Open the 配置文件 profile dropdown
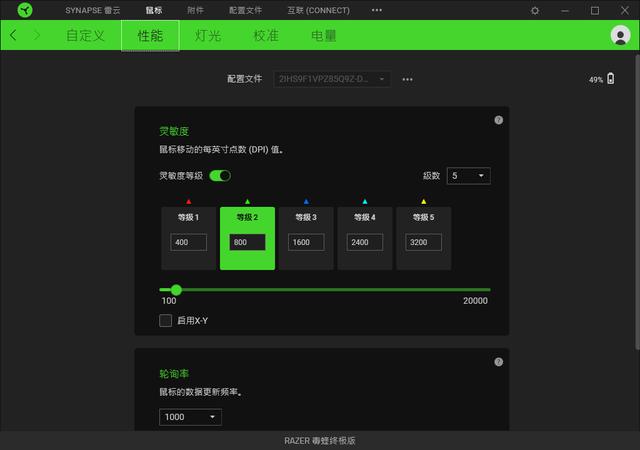 (x=332, y=79)
